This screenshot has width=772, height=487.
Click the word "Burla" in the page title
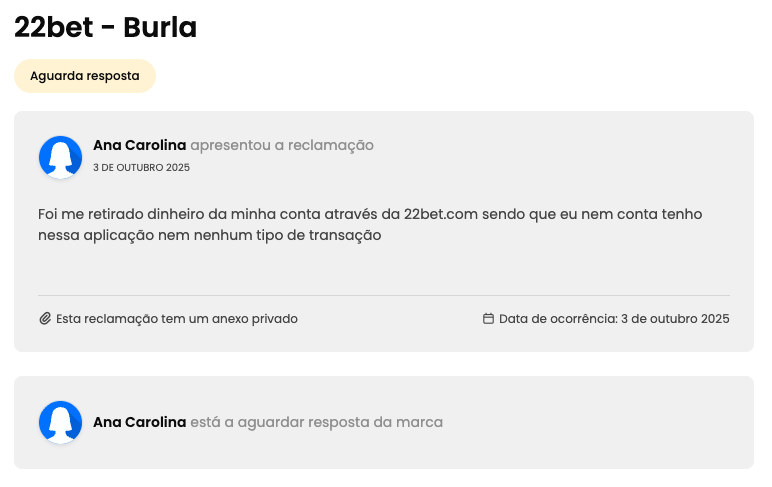pyautogui.click(x=160, y=28)
